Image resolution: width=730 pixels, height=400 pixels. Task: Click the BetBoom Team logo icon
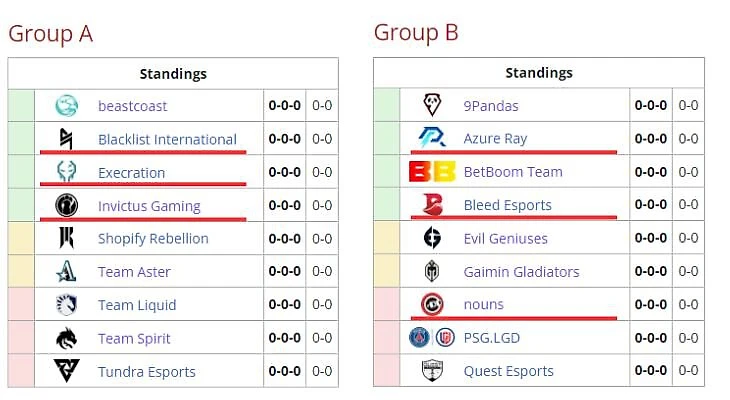coord(432,172)
